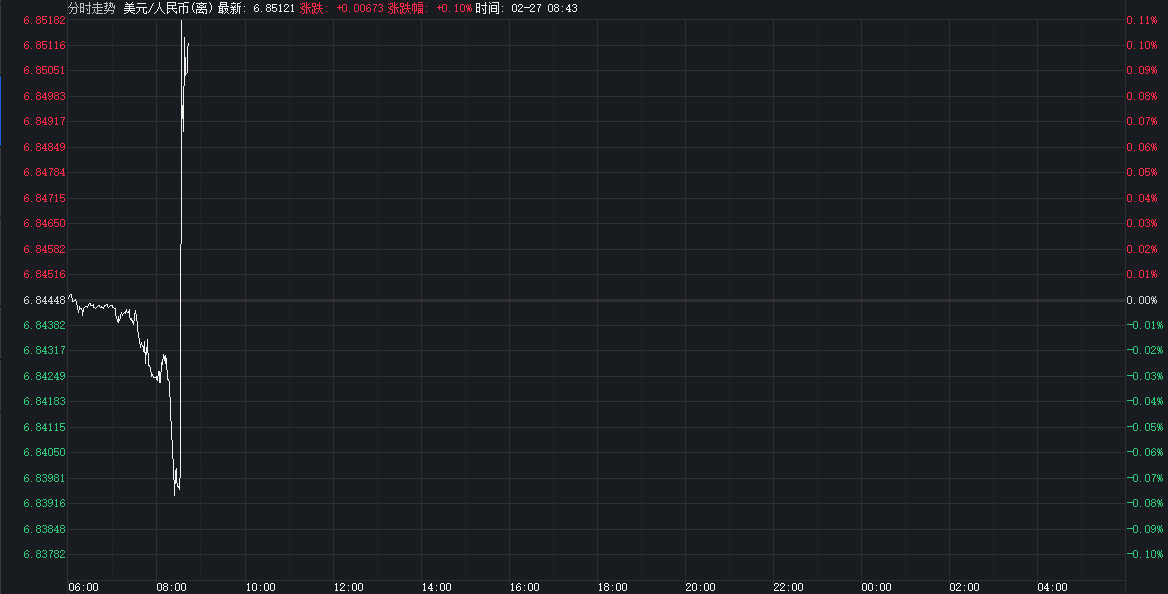Select the 08:00 time axis label

tap(172, 587)
